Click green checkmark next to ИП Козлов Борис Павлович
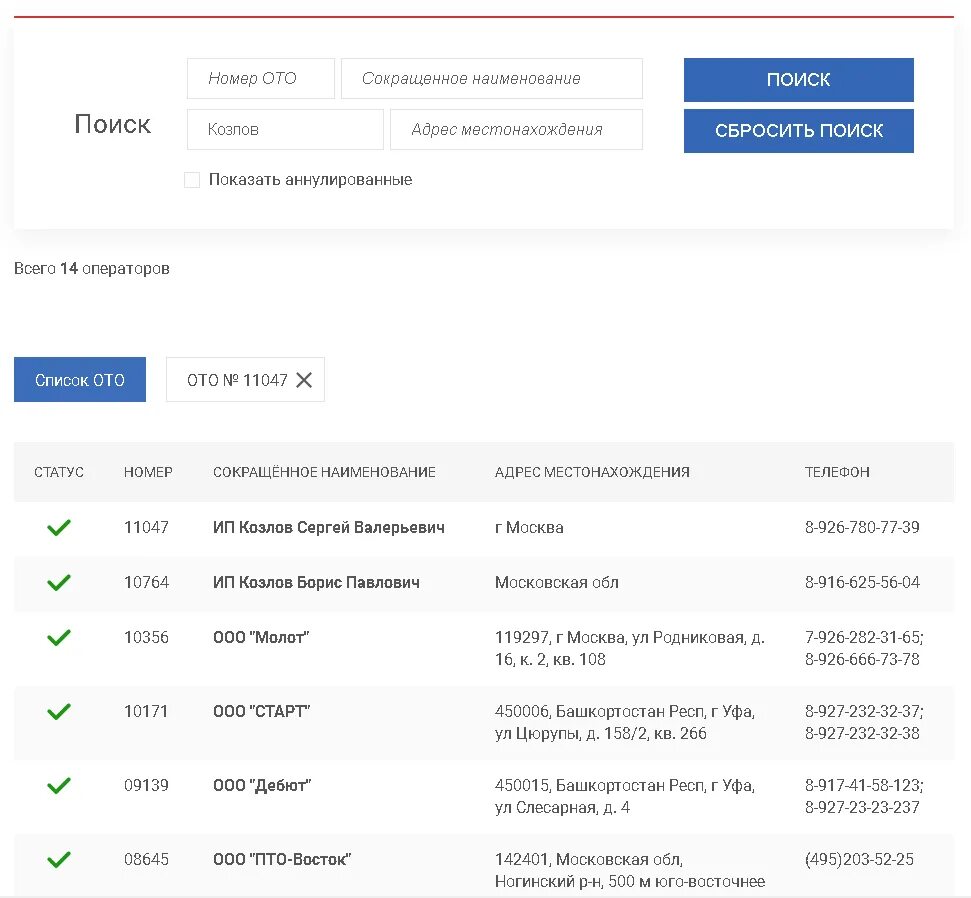Viewport: 971px width, 898px height. click(59, 582)
